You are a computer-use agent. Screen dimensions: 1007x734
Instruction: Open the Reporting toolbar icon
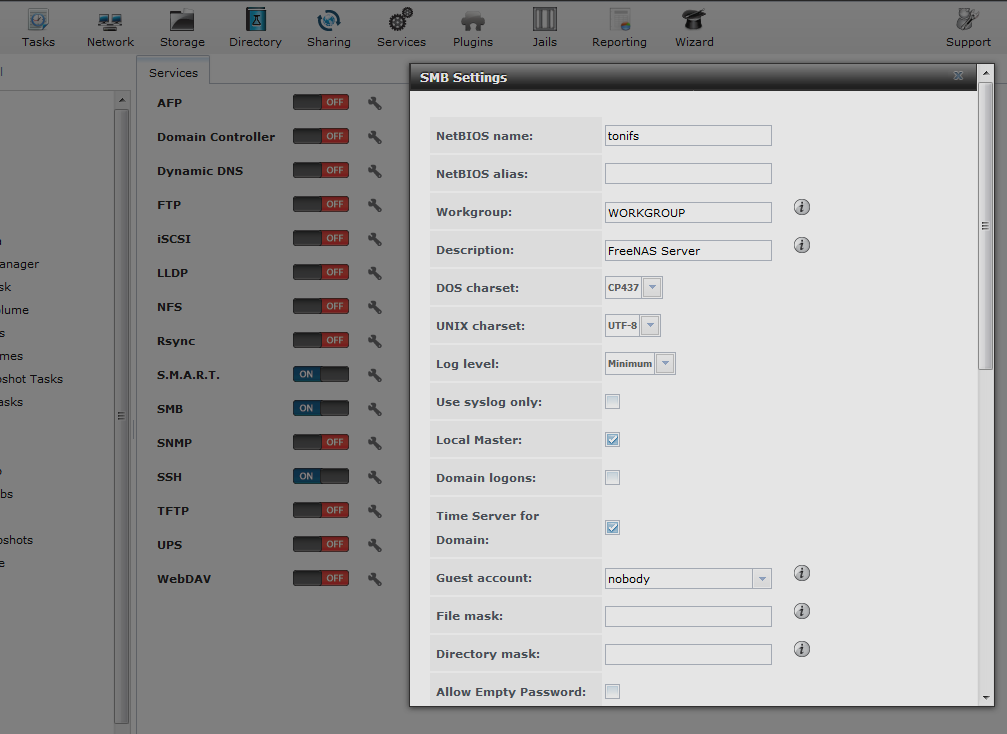click(619, 26)
